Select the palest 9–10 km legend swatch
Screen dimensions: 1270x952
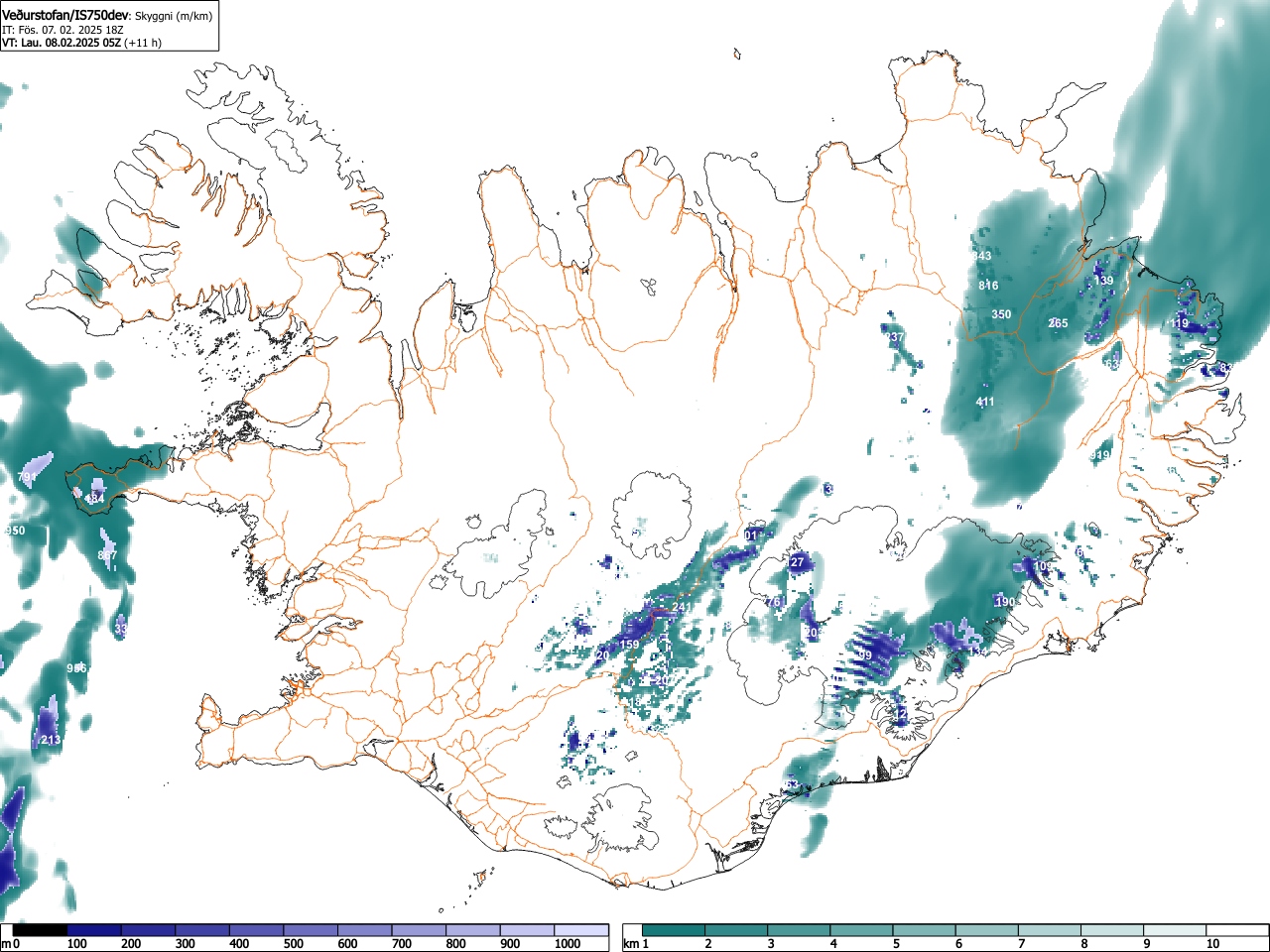tap(1177, 930)
